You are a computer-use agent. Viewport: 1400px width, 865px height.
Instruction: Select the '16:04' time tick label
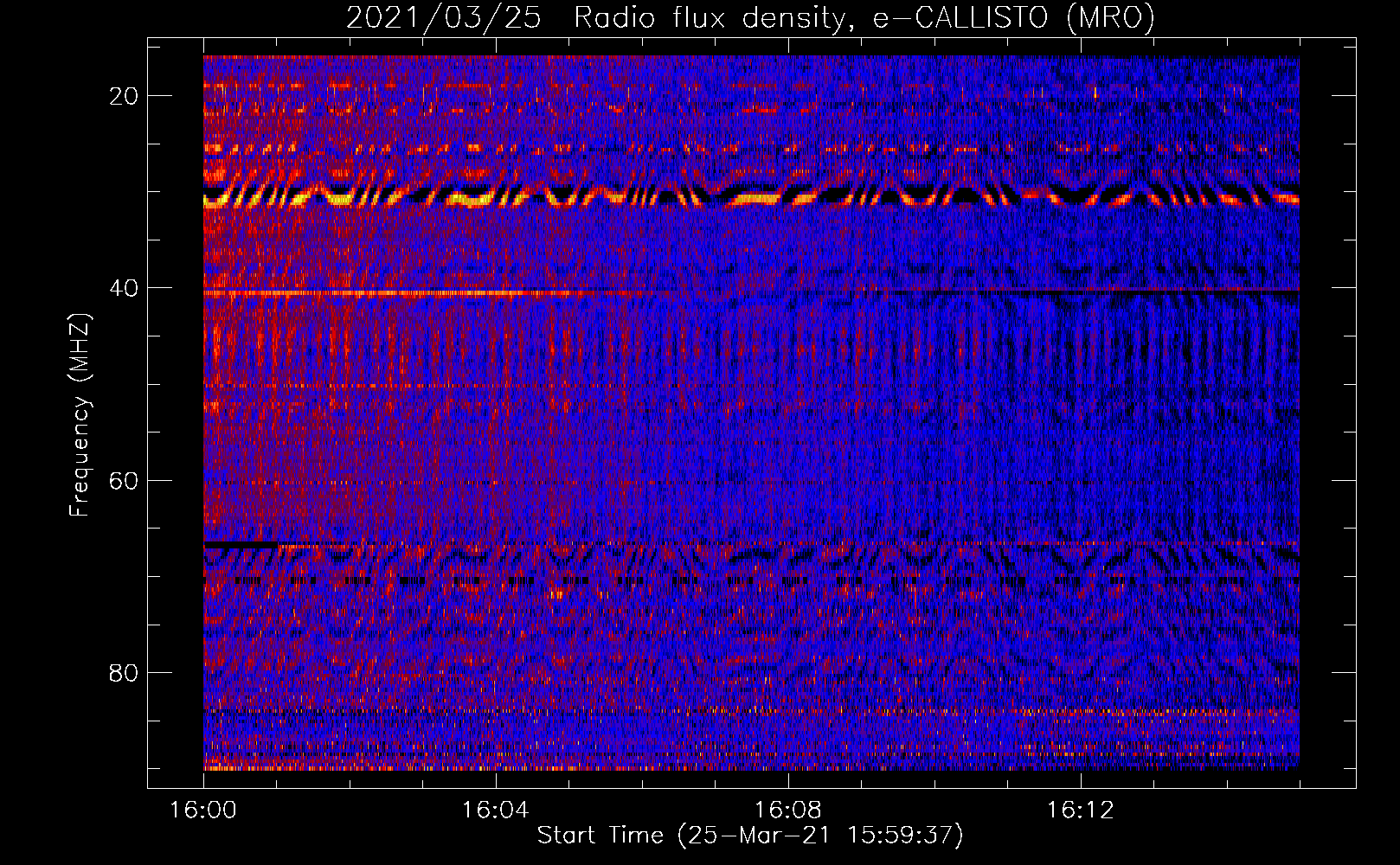coord(496,811)
